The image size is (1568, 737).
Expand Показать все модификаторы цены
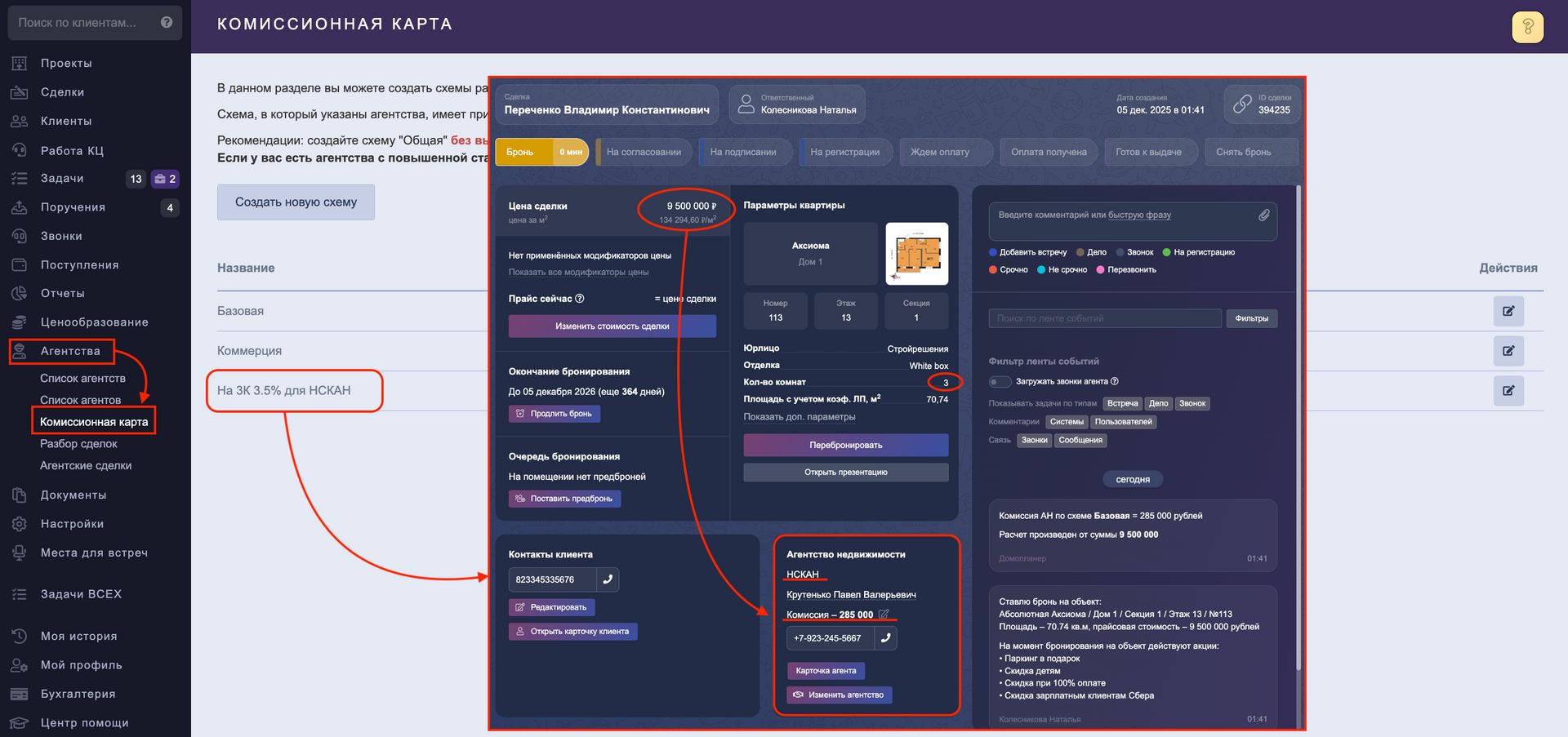578,272
